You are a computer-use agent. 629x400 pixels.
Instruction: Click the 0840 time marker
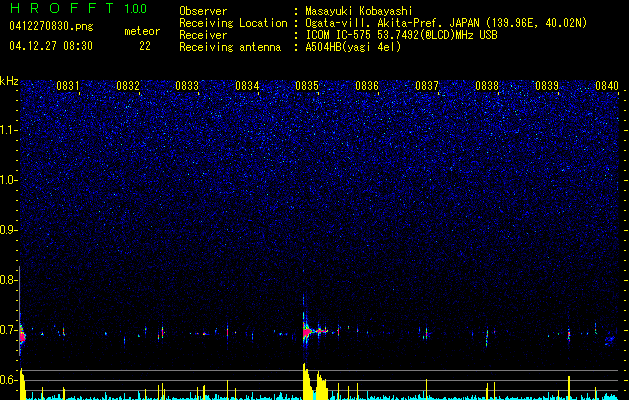(x=607, y=86)
